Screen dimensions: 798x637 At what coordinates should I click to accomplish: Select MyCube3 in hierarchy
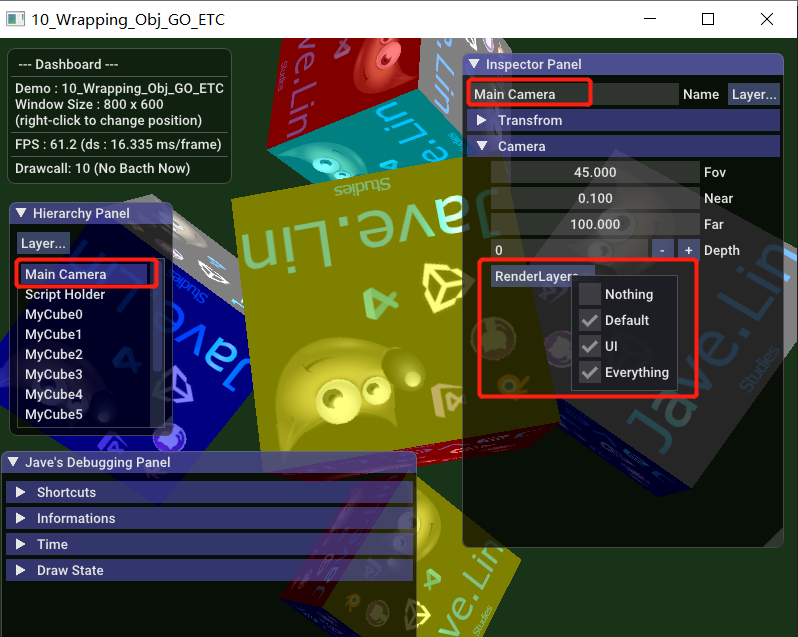coord(84,374)
